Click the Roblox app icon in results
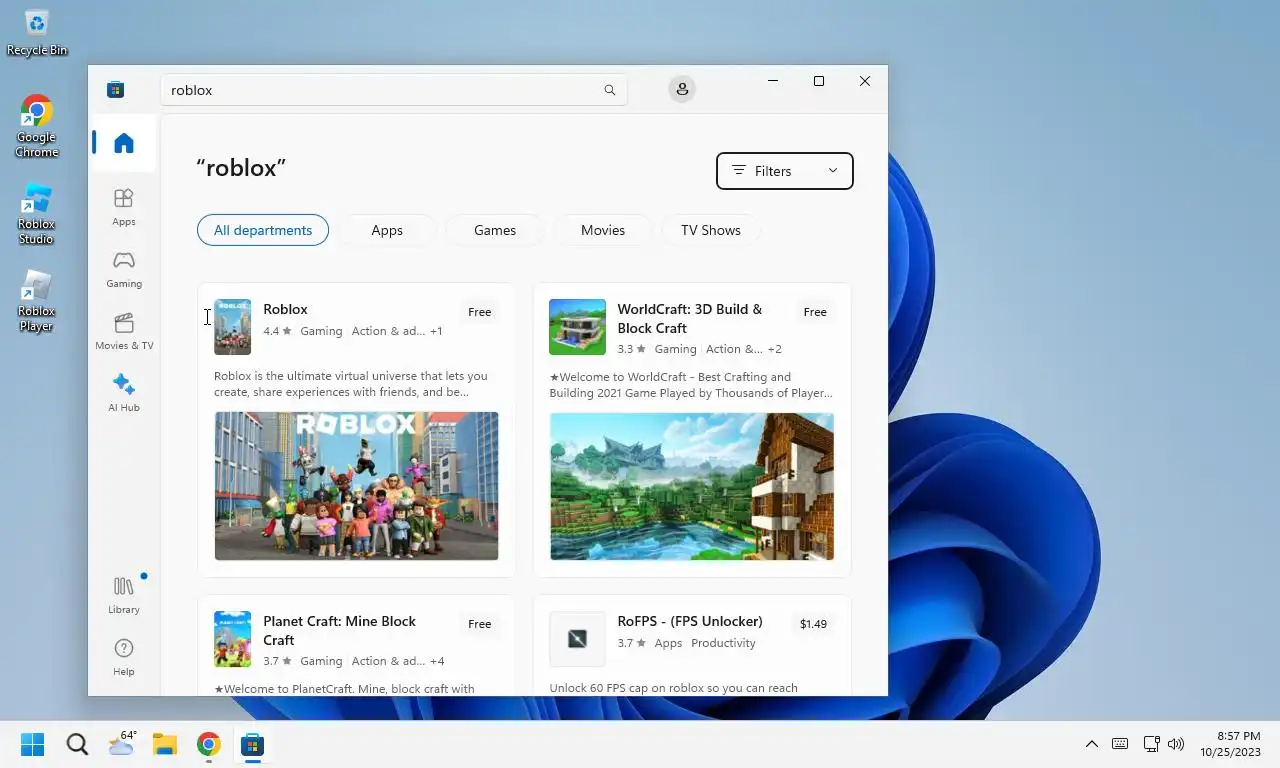 click(232, 327)
